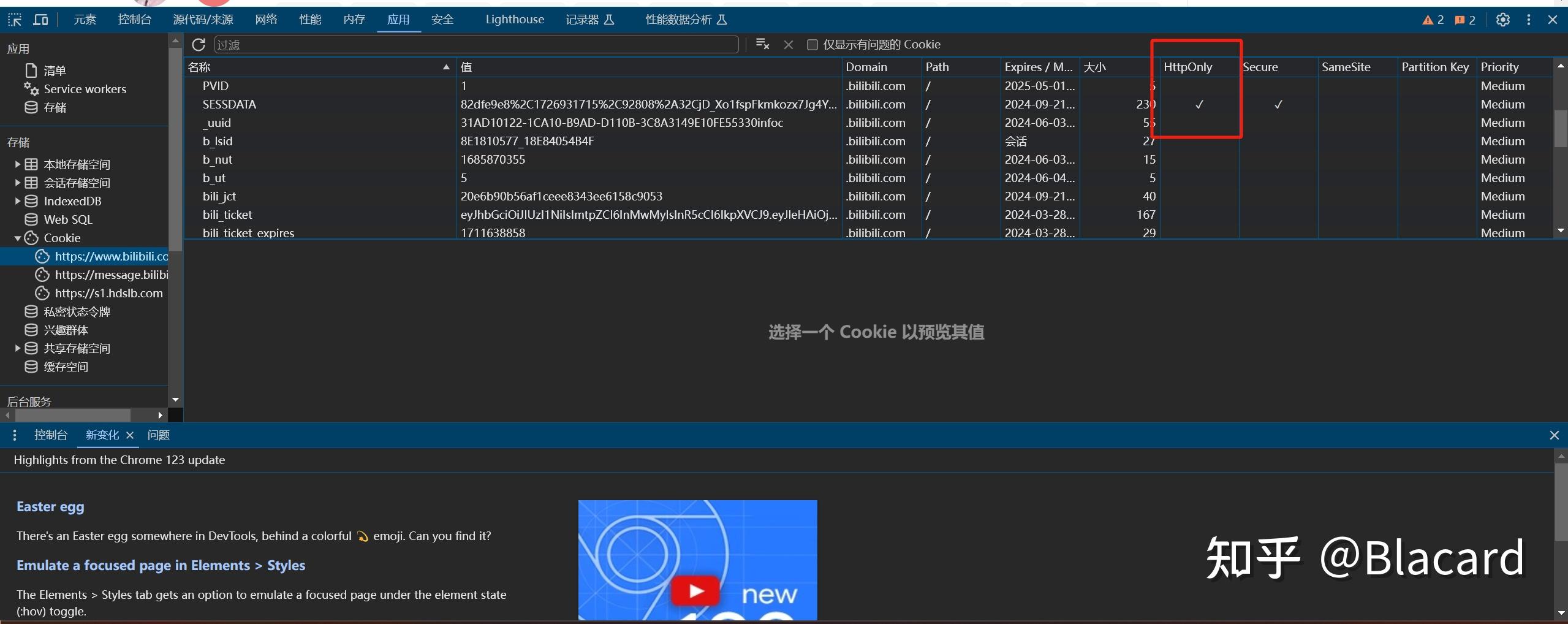Open the DevTools three-dot menu
This screenshot has width=1568, height=624.
1529,20
